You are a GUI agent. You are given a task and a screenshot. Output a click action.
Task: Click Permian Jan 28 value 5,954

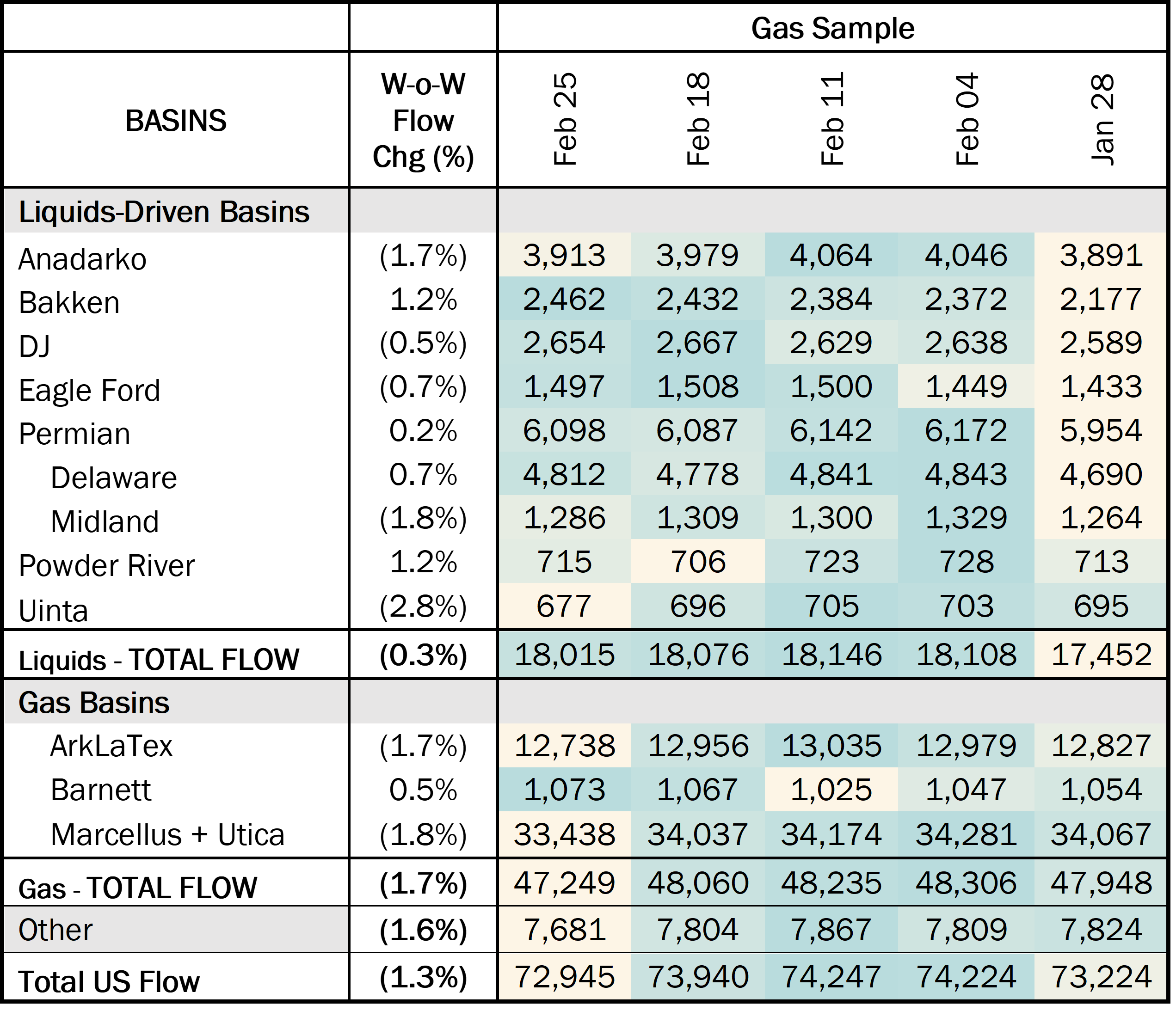click(x=1101, y=430)
